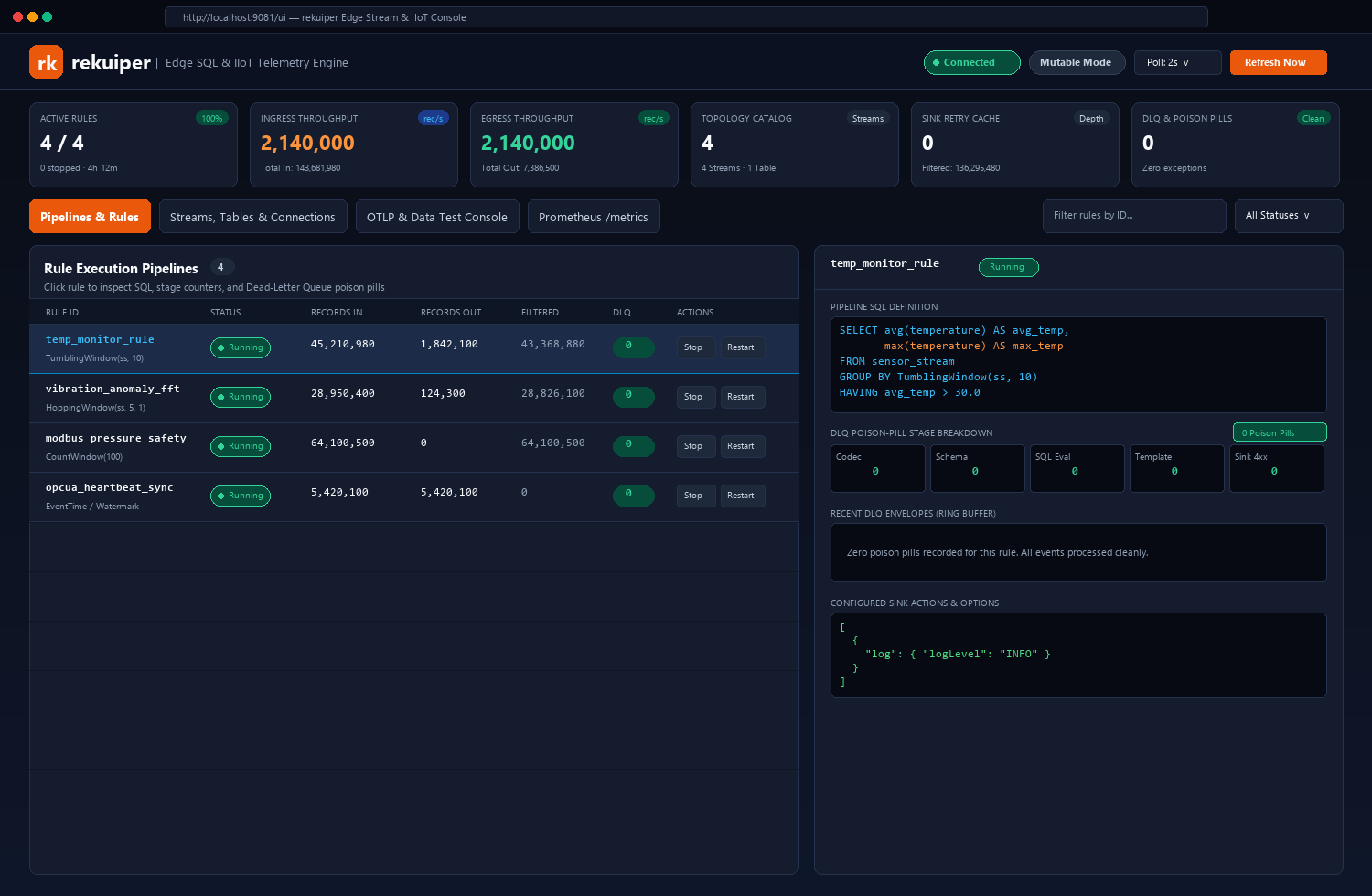
Task: Click the Sink Retry Cache Depth badge
Action: pos(1091,118)
